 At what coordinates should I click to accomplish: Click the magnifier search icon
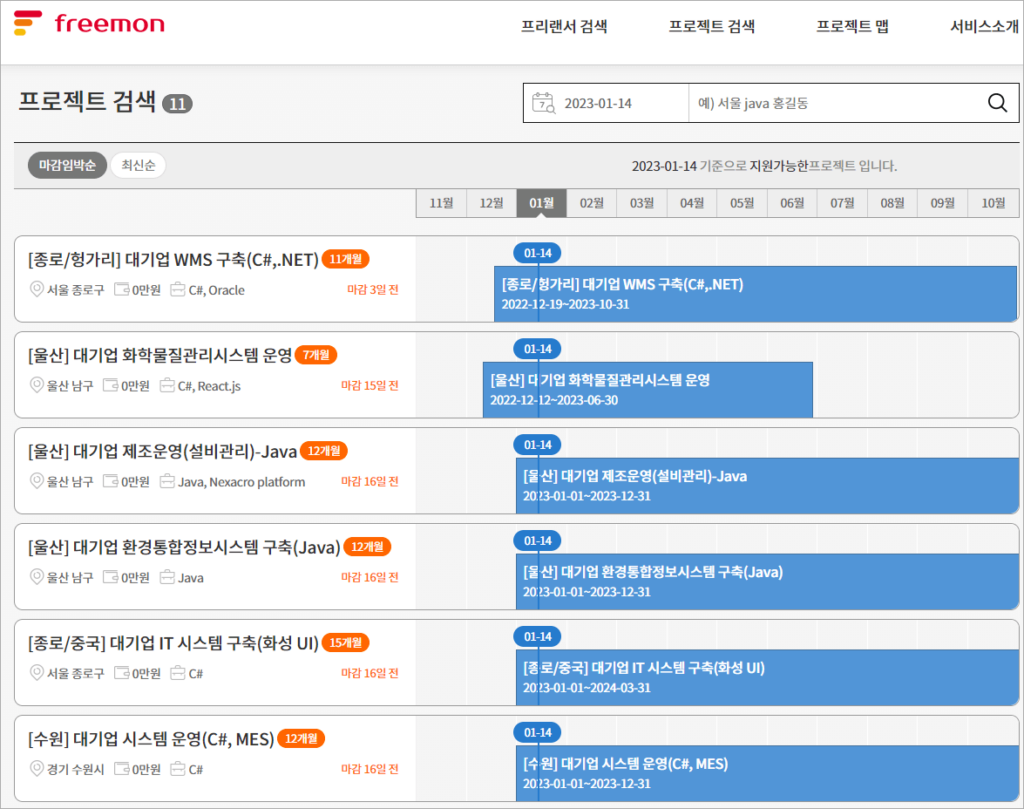997,103
